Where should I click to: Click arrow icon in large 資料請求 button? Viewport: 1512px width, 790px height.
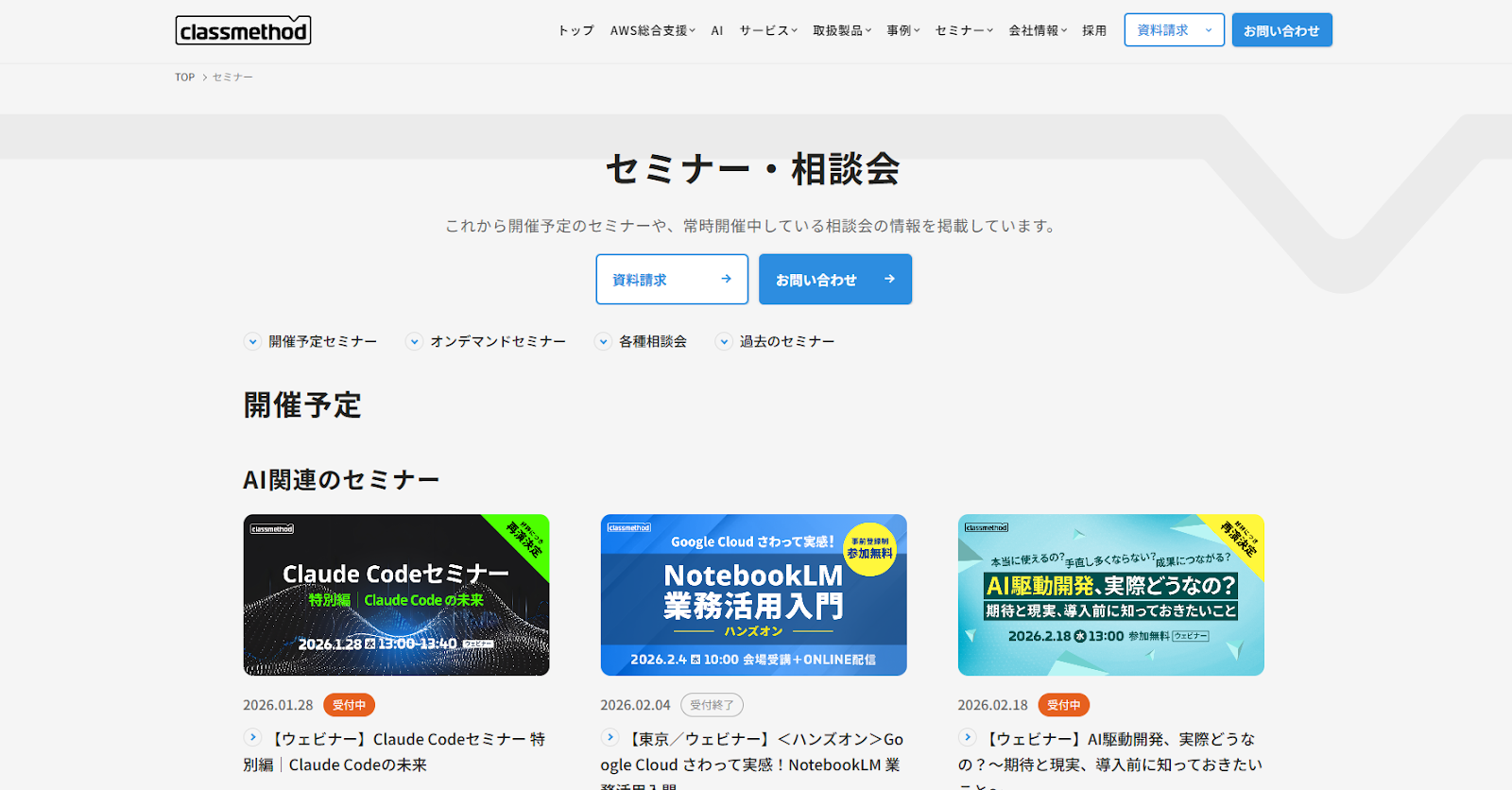(726, 279)
